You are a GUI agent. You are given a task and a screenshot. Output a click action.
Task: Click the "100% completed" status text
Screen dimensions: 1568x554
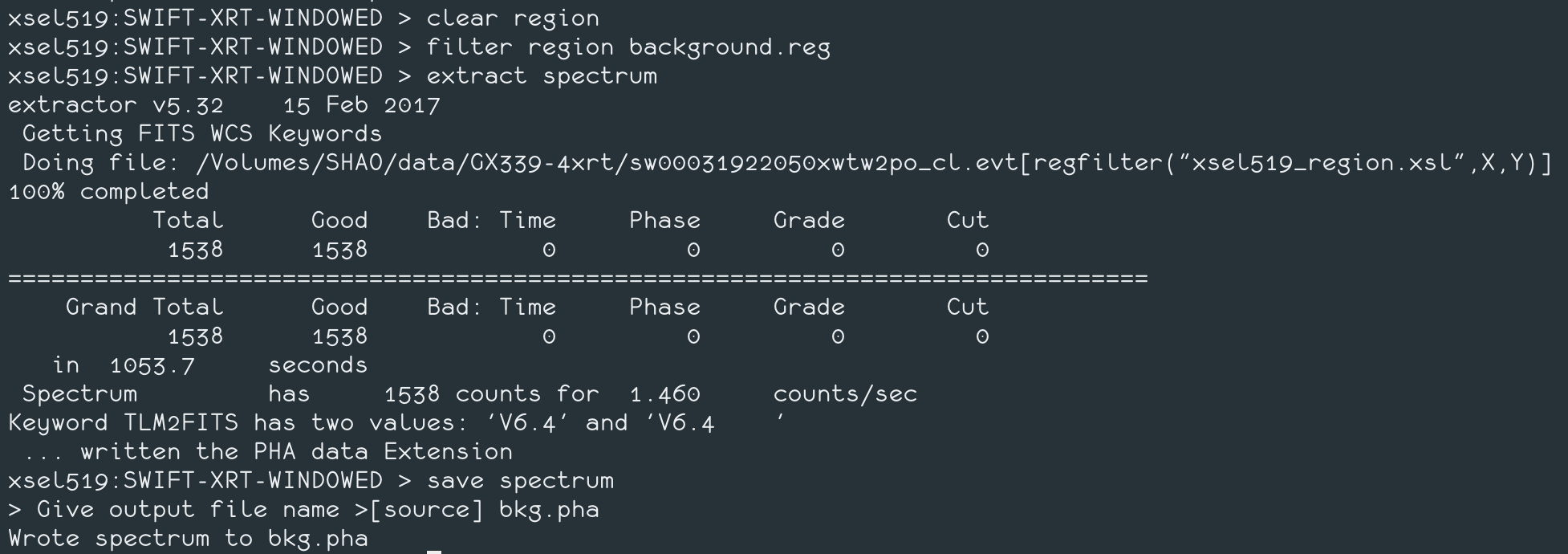tap(108, 192)
